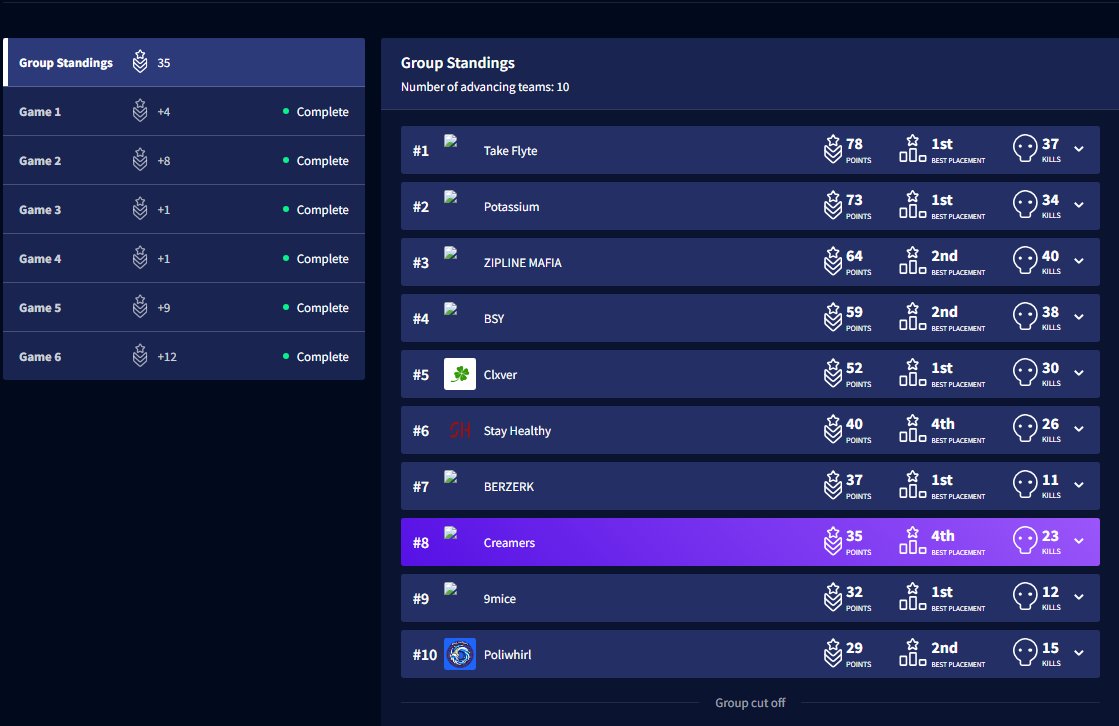Click the medal icon next to Game 1 +4
1119x726 pixels.
tap(140, 111)
